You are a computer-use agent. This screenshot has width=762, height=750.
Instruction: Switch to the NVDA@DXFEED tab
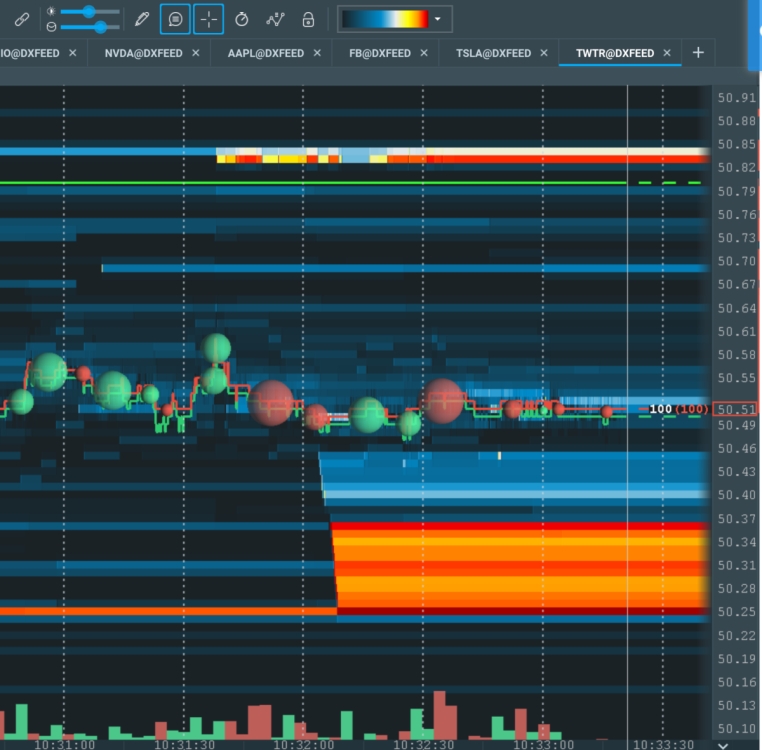[143, 53]
